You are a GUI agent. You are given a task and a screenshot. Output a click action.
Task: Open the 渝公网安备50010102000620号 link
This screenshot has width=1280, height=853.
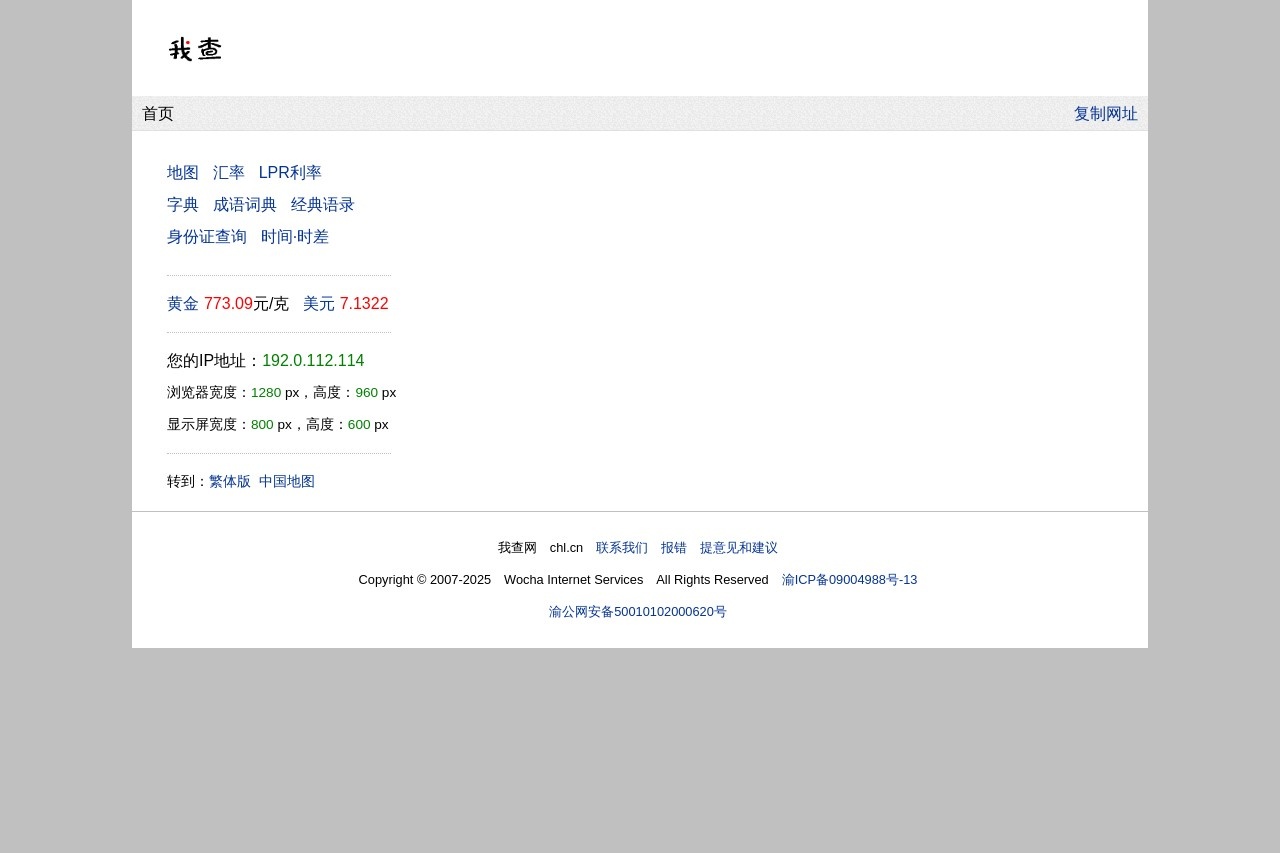click(638, 612)
